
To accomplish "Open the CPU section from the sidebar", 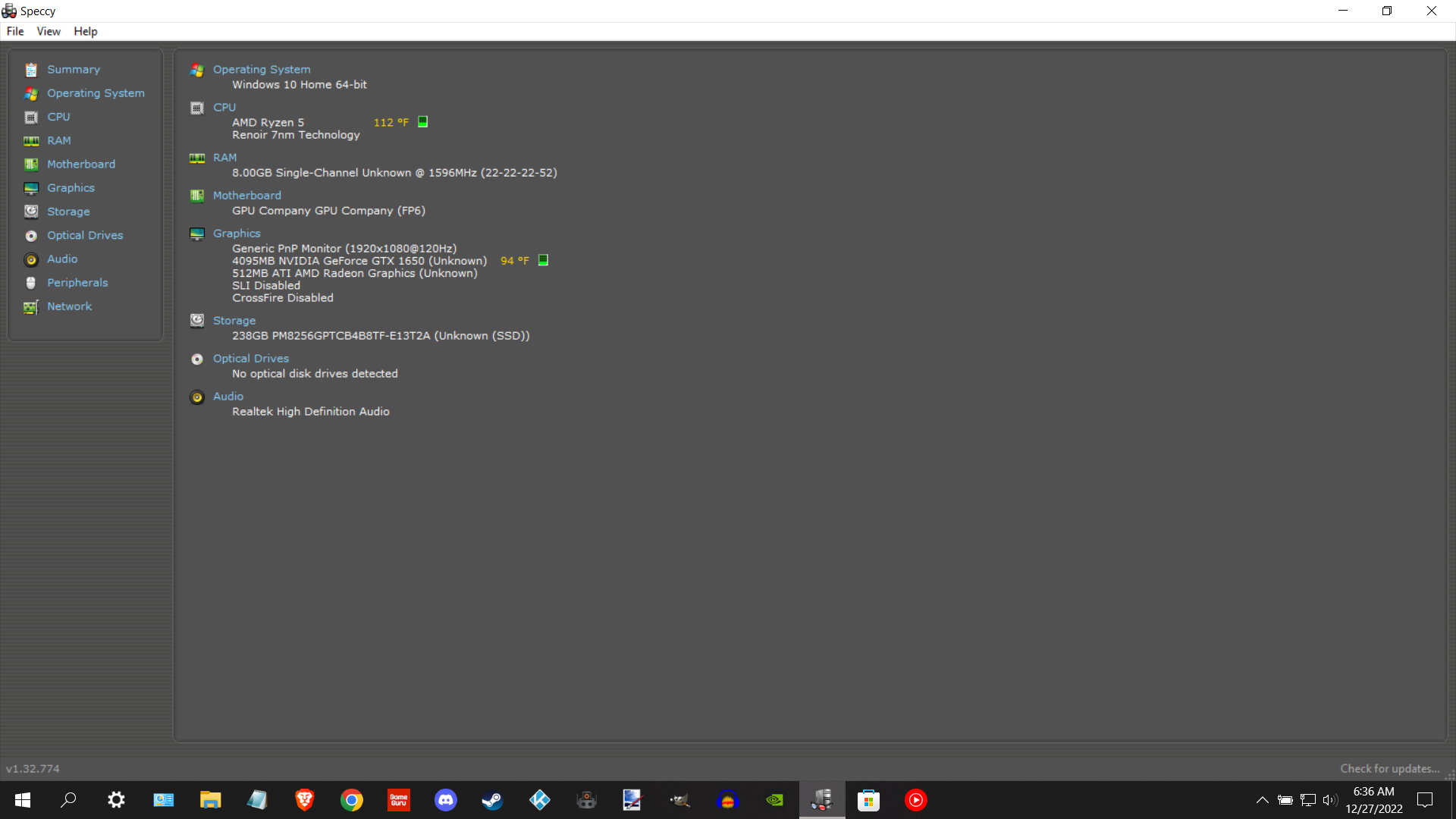I will point(58,117).
